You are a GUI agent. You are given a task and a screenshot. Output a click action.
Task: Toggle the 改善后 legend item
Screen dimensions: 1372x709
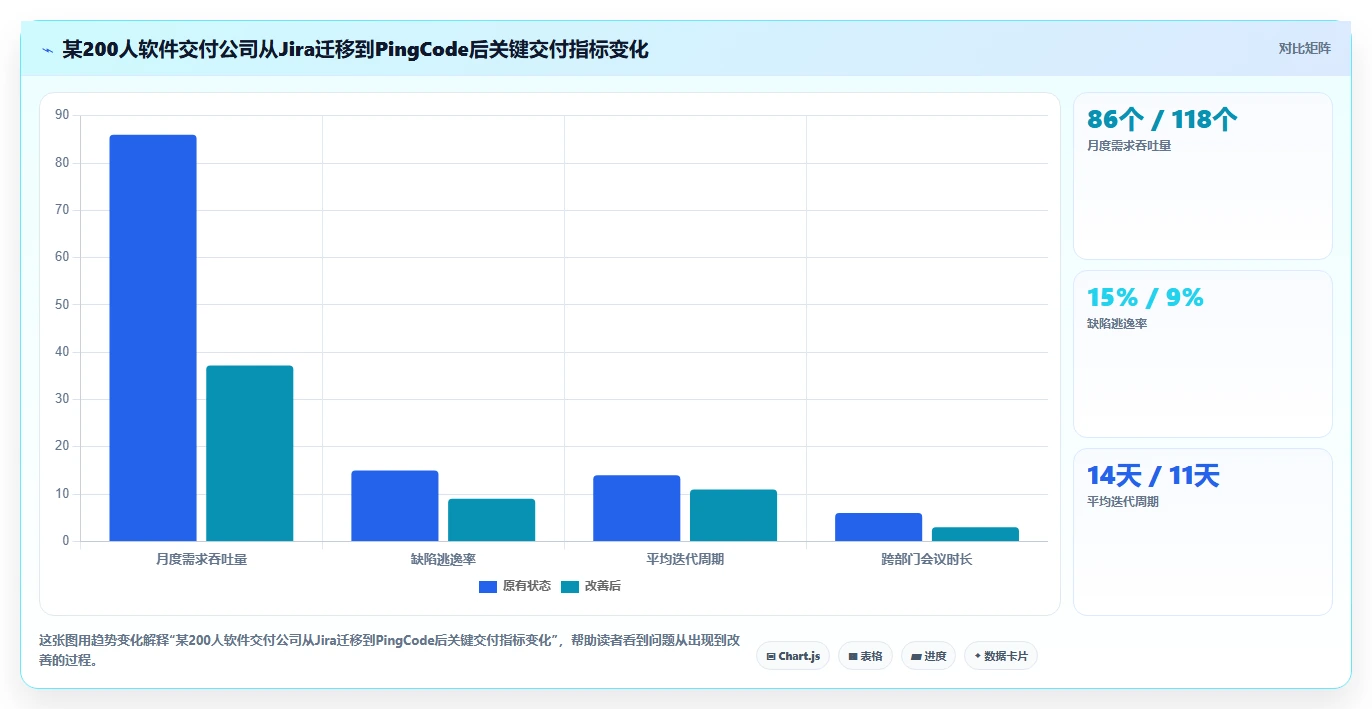591,586
